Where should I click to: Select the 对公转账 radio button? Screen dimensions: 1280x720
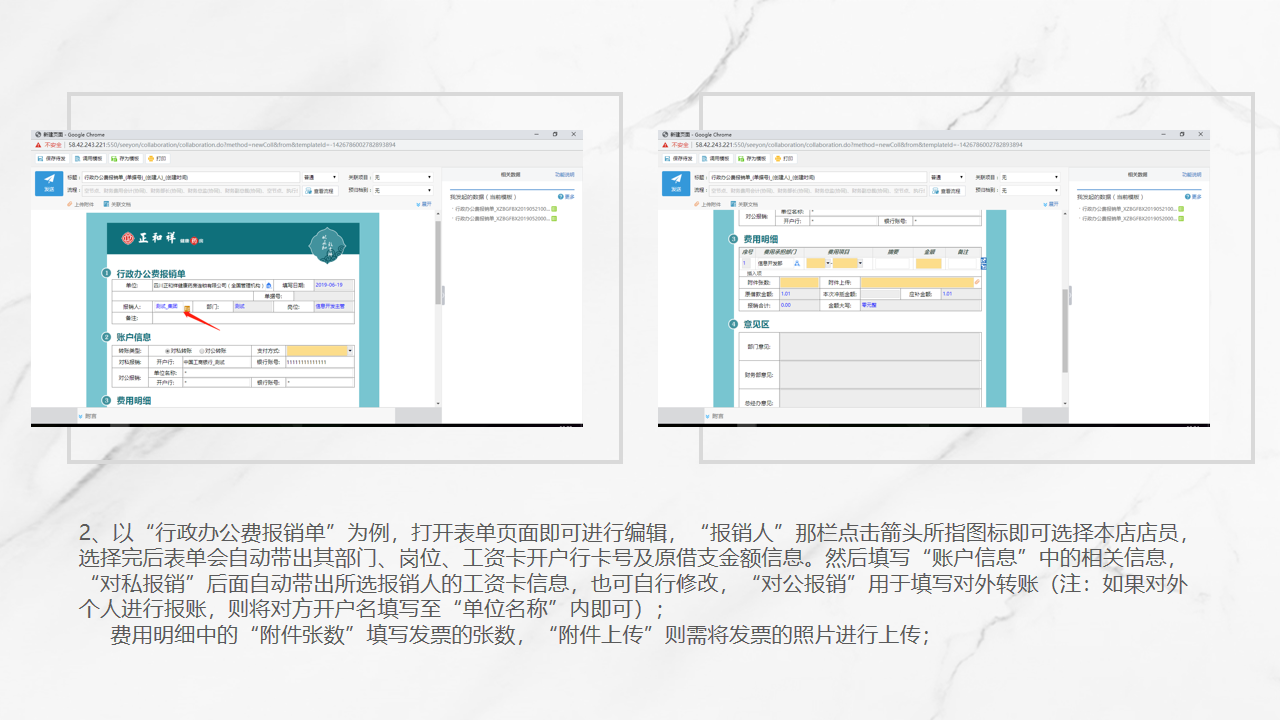point(202,351)
